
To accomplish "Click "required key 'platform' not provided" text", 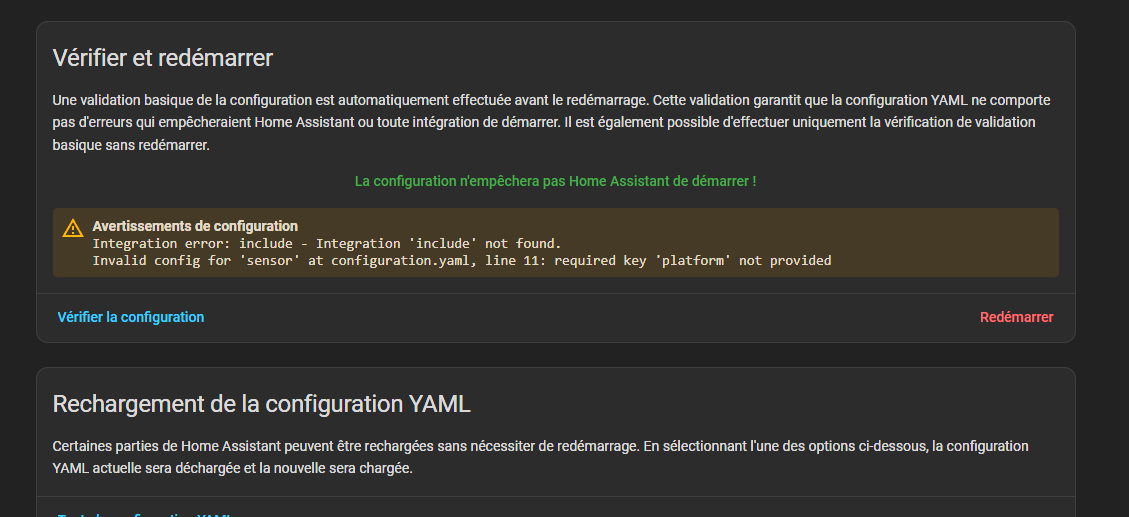I will click(x=692, y=261).
